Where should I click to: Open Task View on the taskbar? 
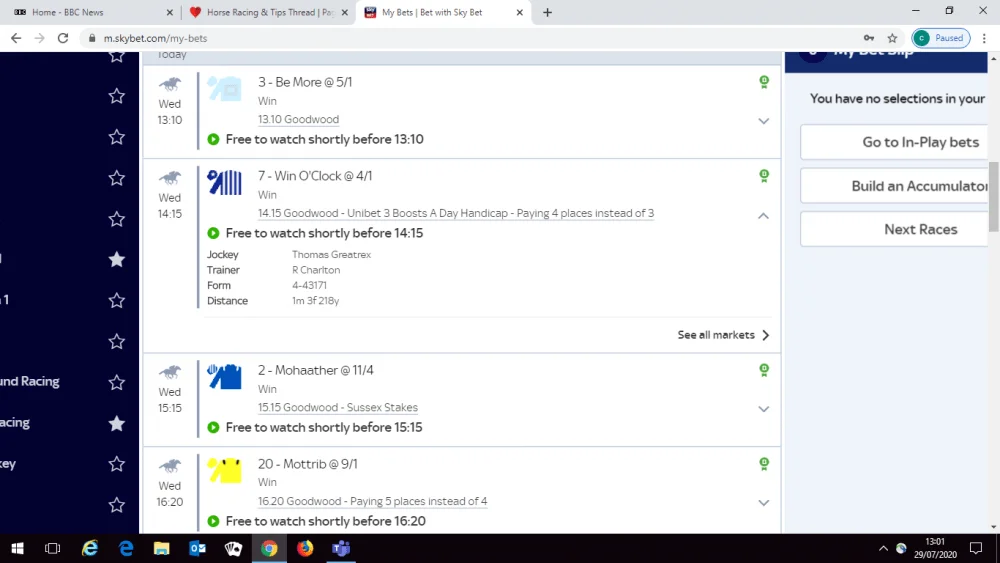coord(53,548)
